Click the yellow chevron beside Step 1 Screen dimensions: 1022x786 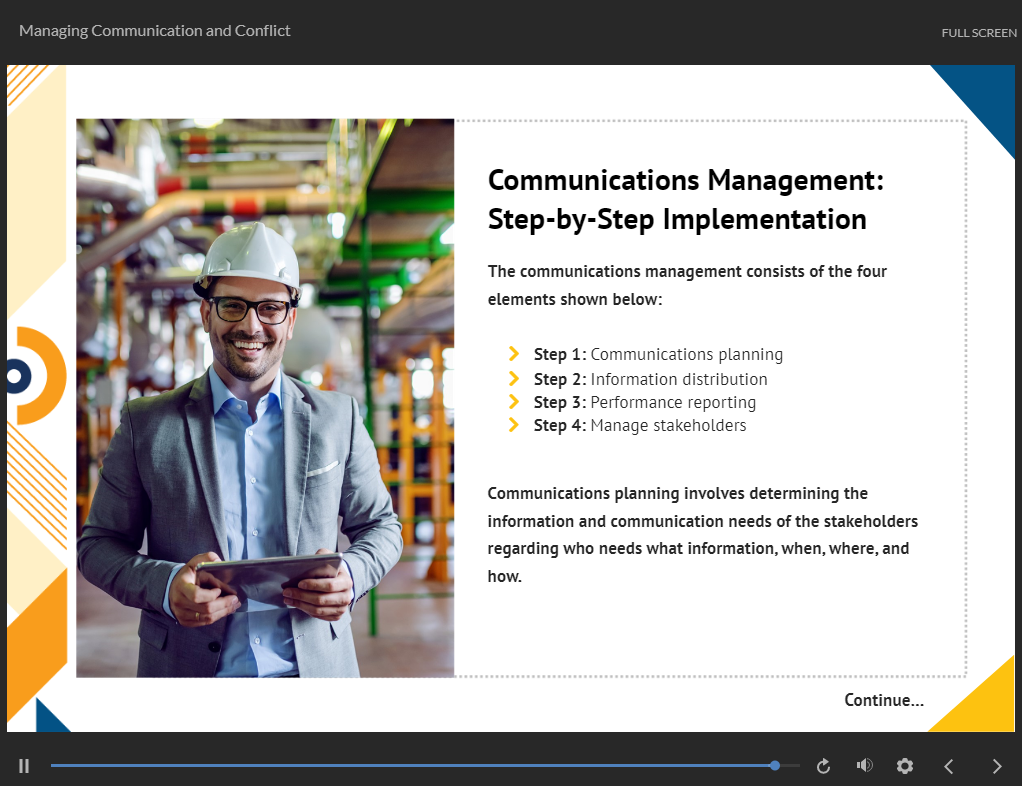pos(514,354)
